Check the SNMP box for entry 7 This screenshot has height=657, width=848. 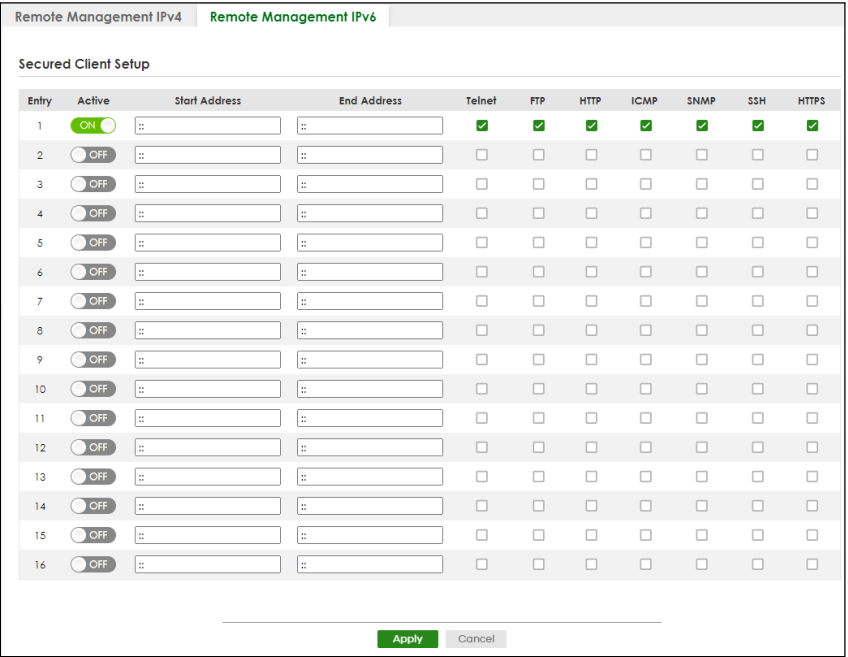pos(701,301)
